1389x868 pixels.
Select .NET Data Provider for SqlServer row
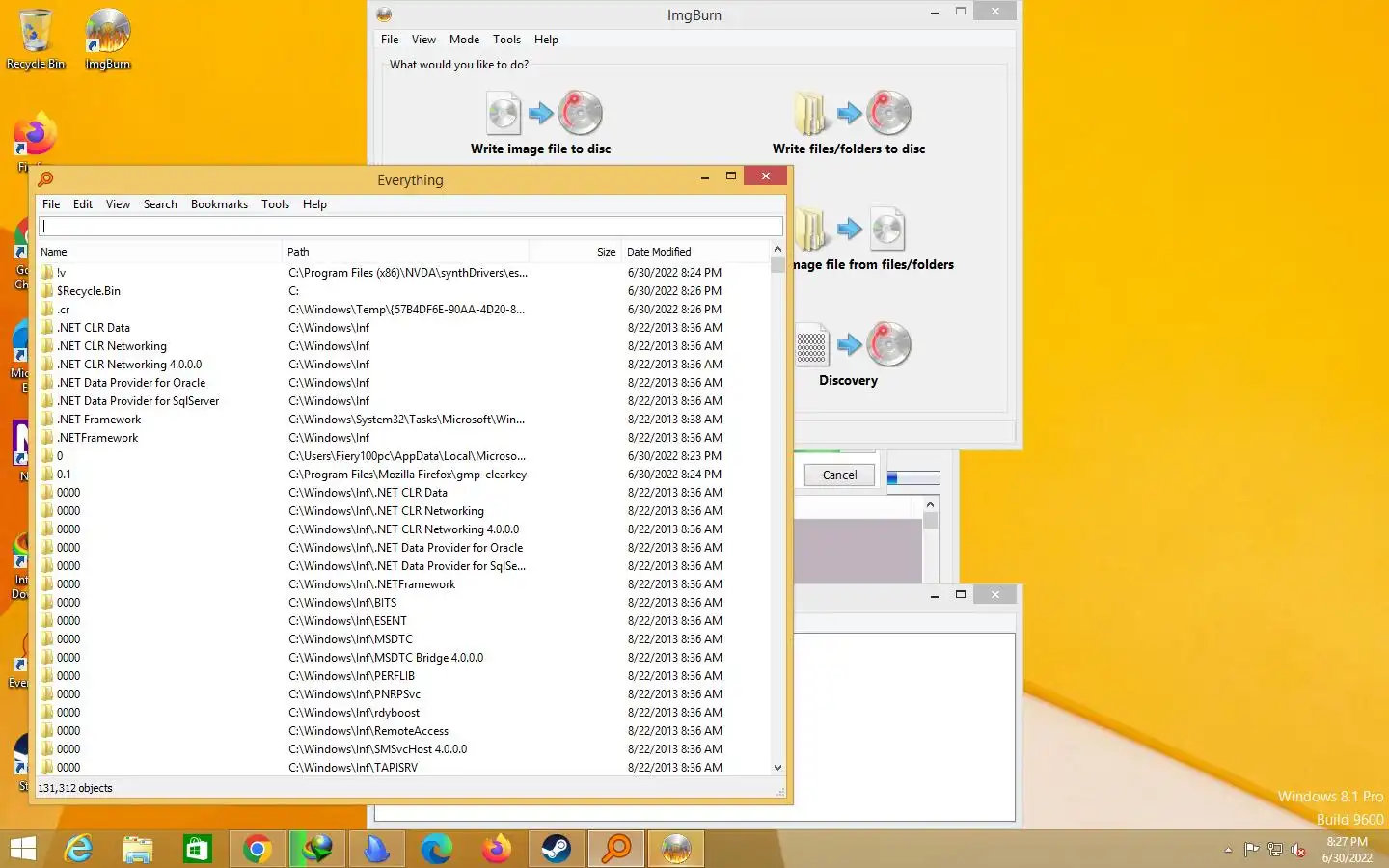403,401
